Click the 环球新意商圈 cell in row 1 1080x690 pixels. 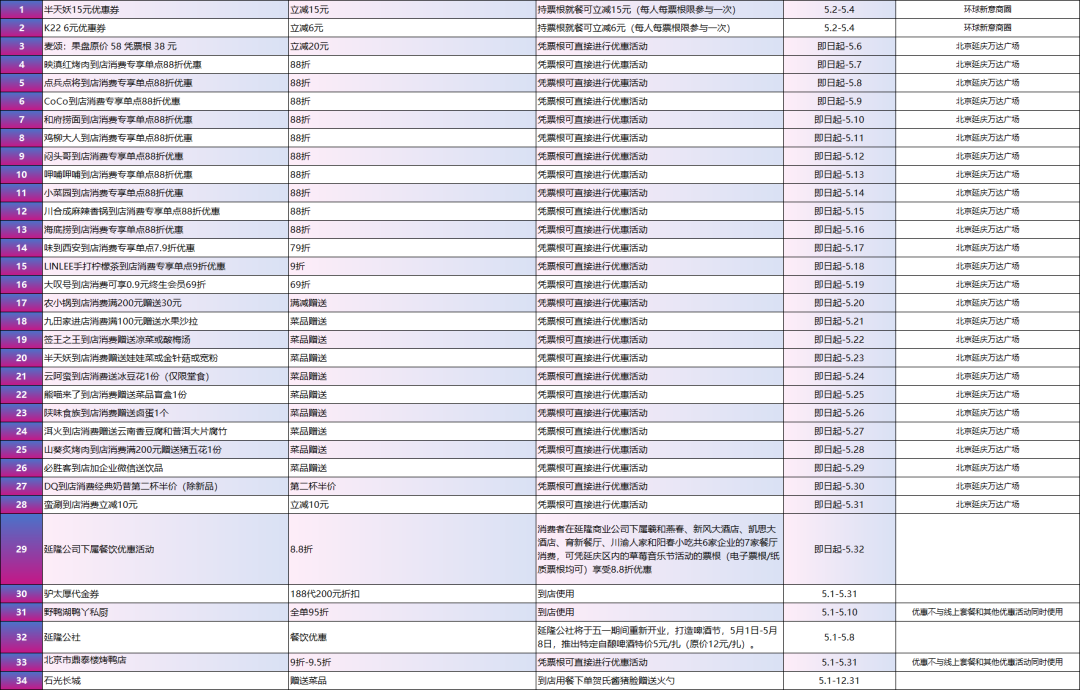[986, 9]
